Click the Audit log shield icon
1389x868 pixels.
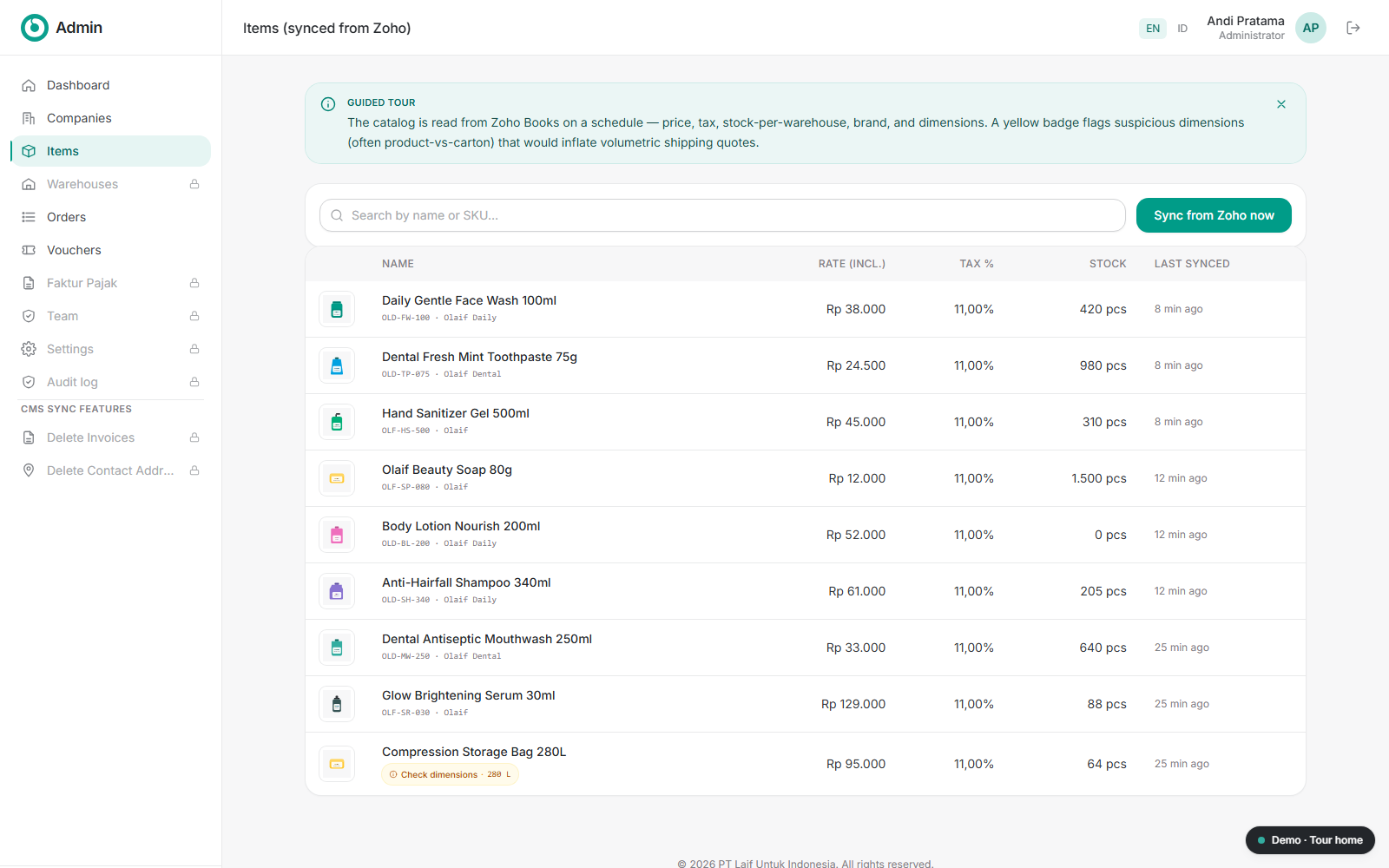(29, 382)
